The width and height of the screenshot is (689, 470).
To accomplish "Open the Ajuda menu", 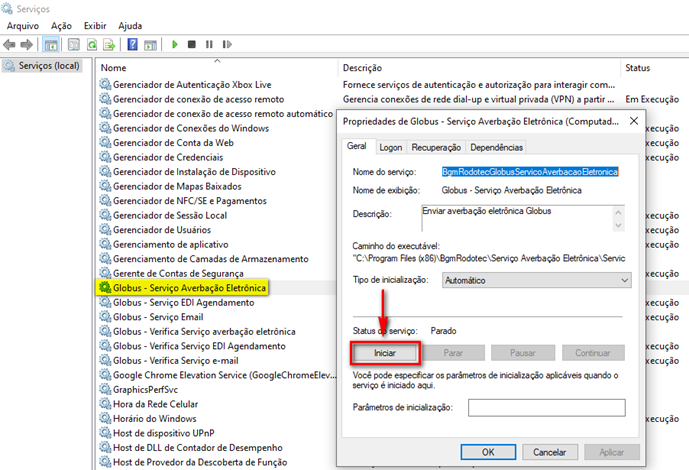I will pyautogui.click(x=130, y=26).
